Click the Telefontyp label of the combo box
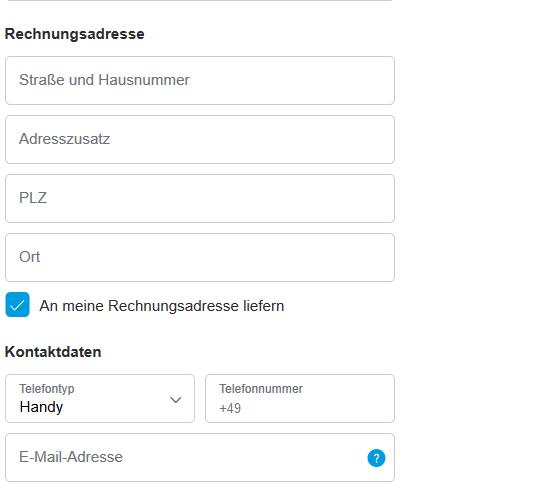Image resolution: width=544 pixels, height=502 pixels. 47,389
